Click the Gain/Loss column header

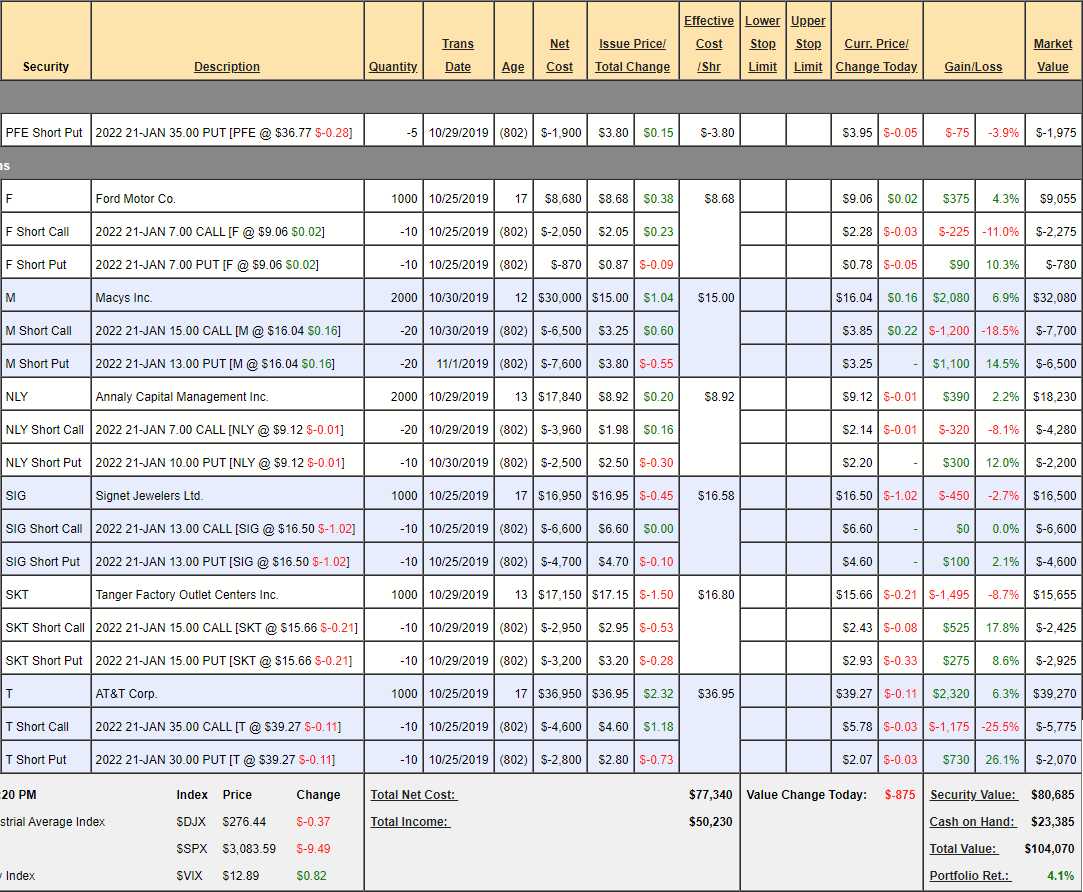coord(973,67)
